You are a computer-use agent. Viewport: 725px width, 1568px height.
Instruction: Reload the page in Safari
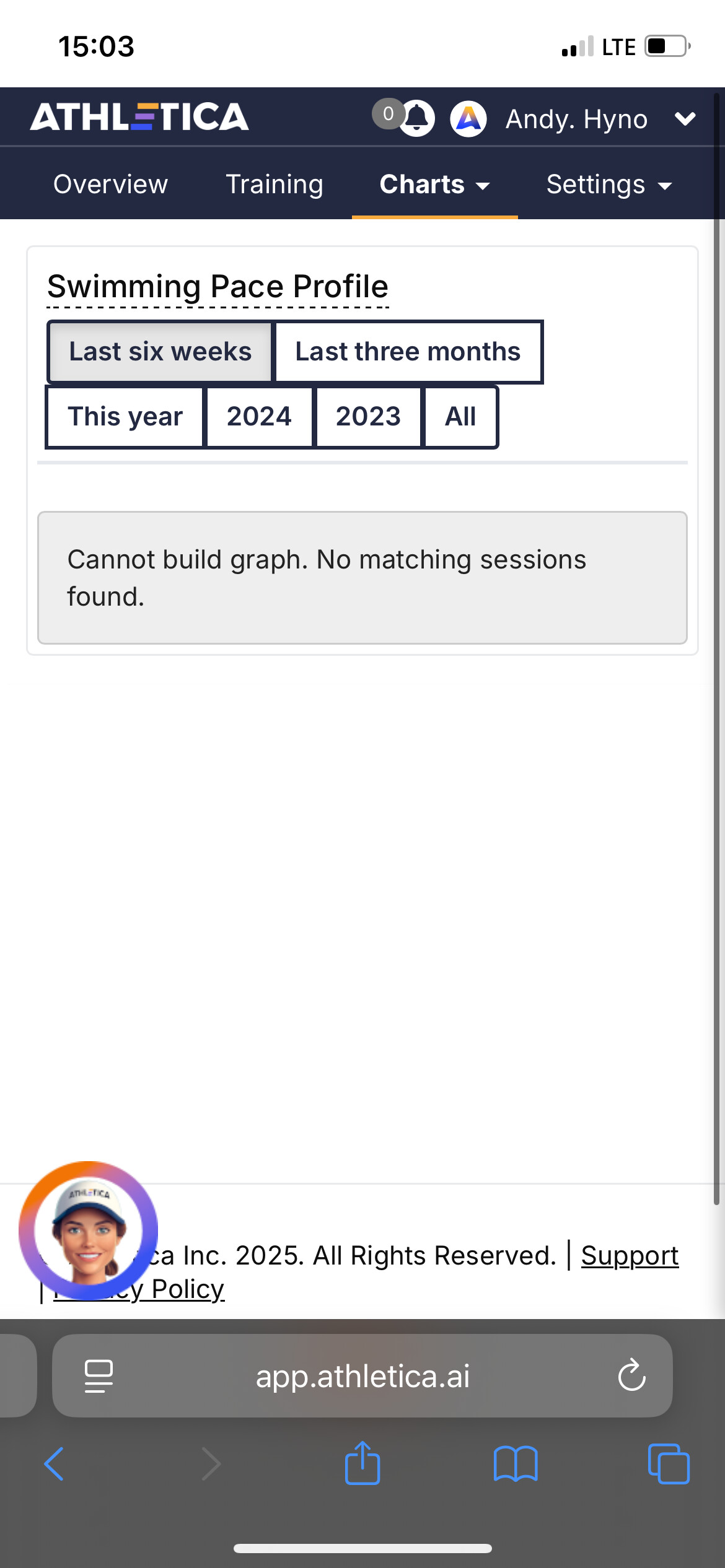tap(631, 1376)
